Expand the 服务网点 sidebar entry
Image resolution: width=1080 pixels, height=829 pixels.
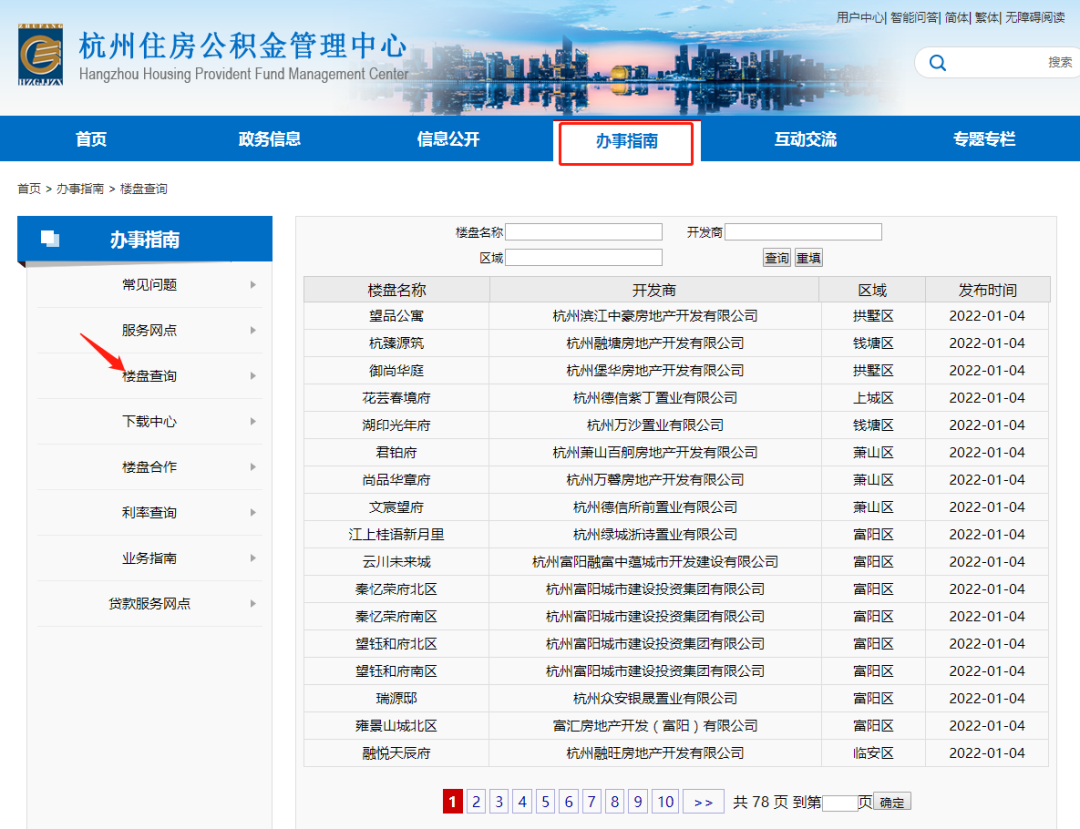coord(150,330)
